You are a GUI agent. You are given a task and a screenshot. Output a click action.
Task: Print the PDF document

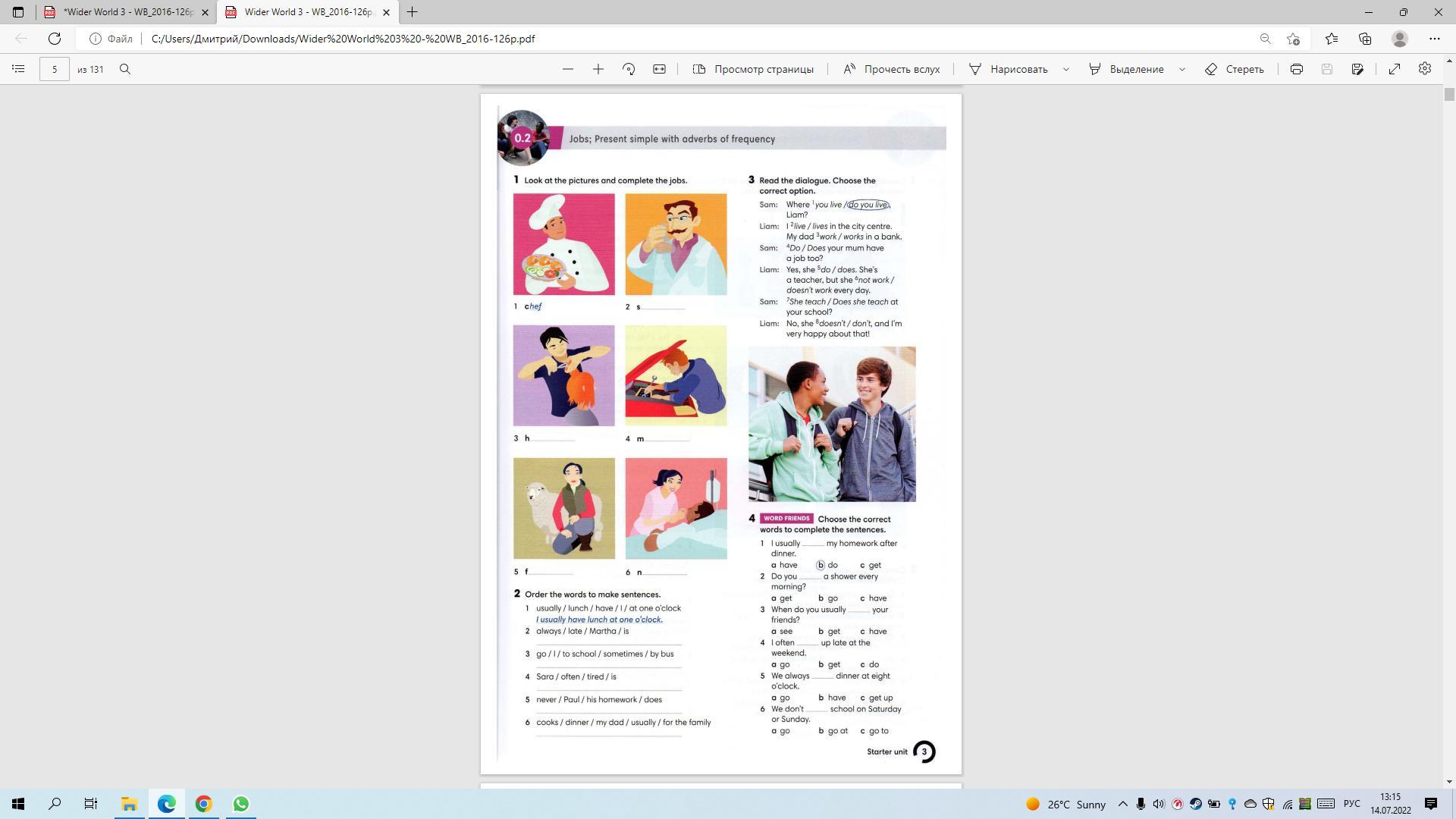pos(1297,69)
